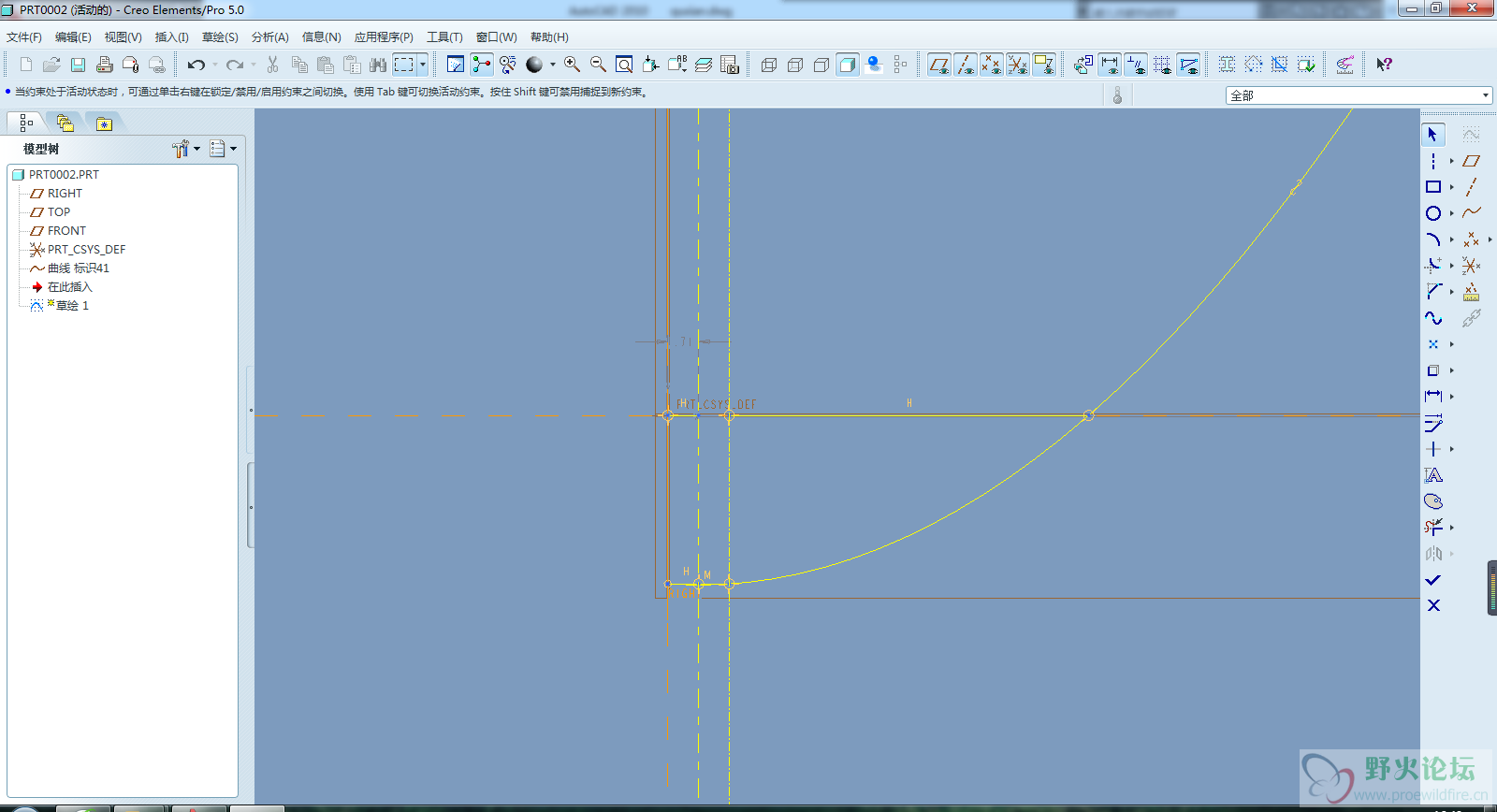Select the Rectangle sketch tool

click(x=1433, y=187)
